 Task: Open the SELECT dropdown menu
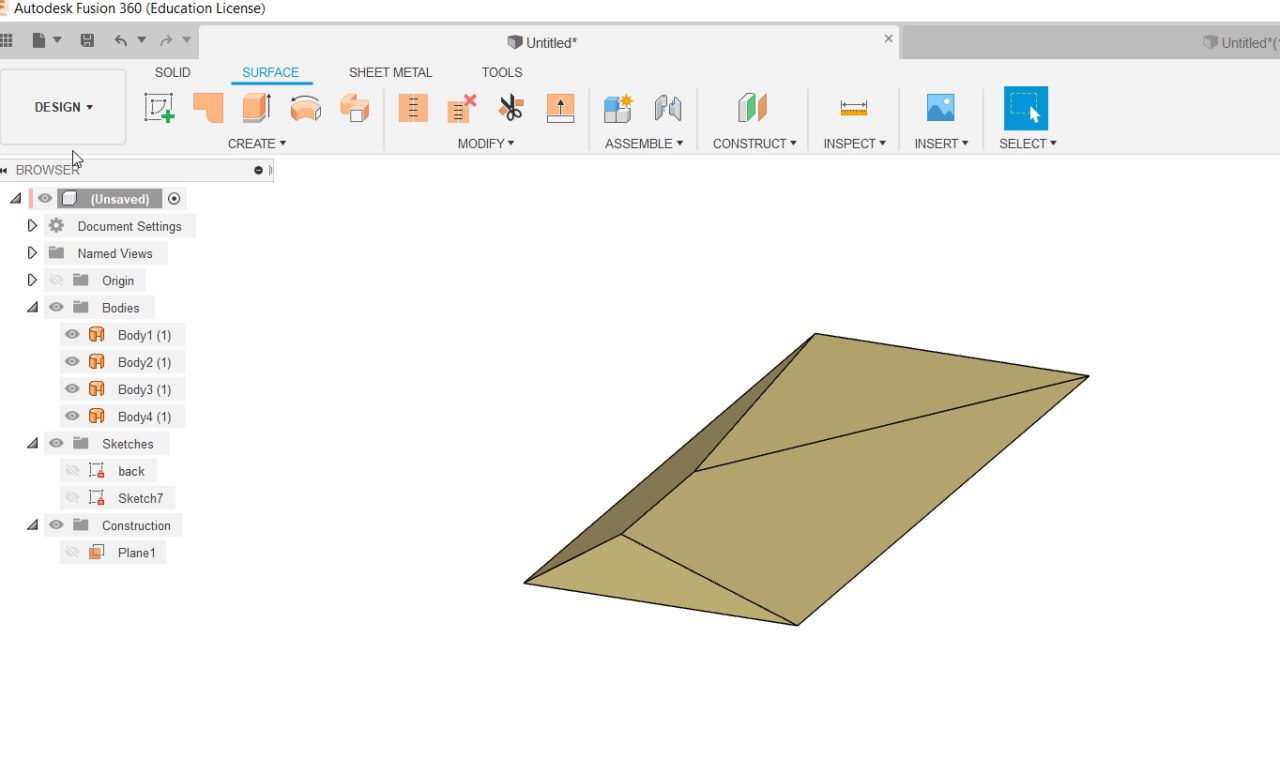click(1028, 144)
